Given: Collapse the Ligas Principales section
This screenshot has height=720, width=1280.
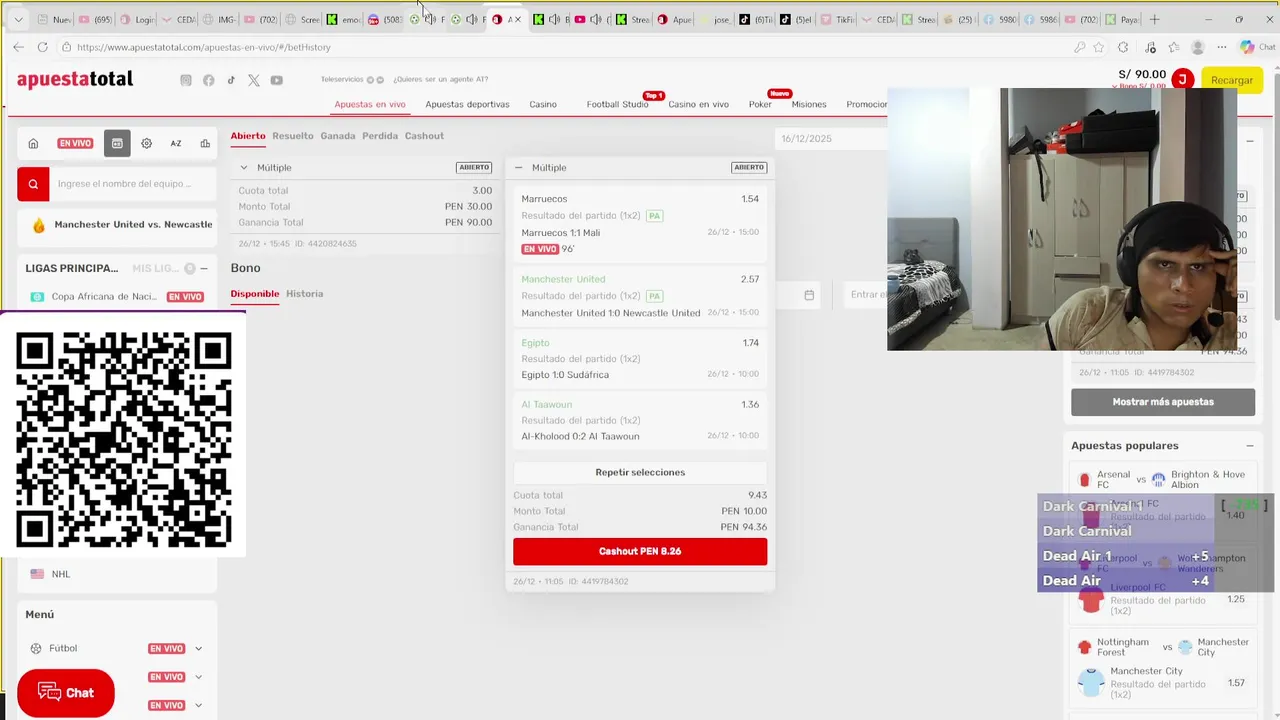Looking at the screenshot, I should (204, 268).
